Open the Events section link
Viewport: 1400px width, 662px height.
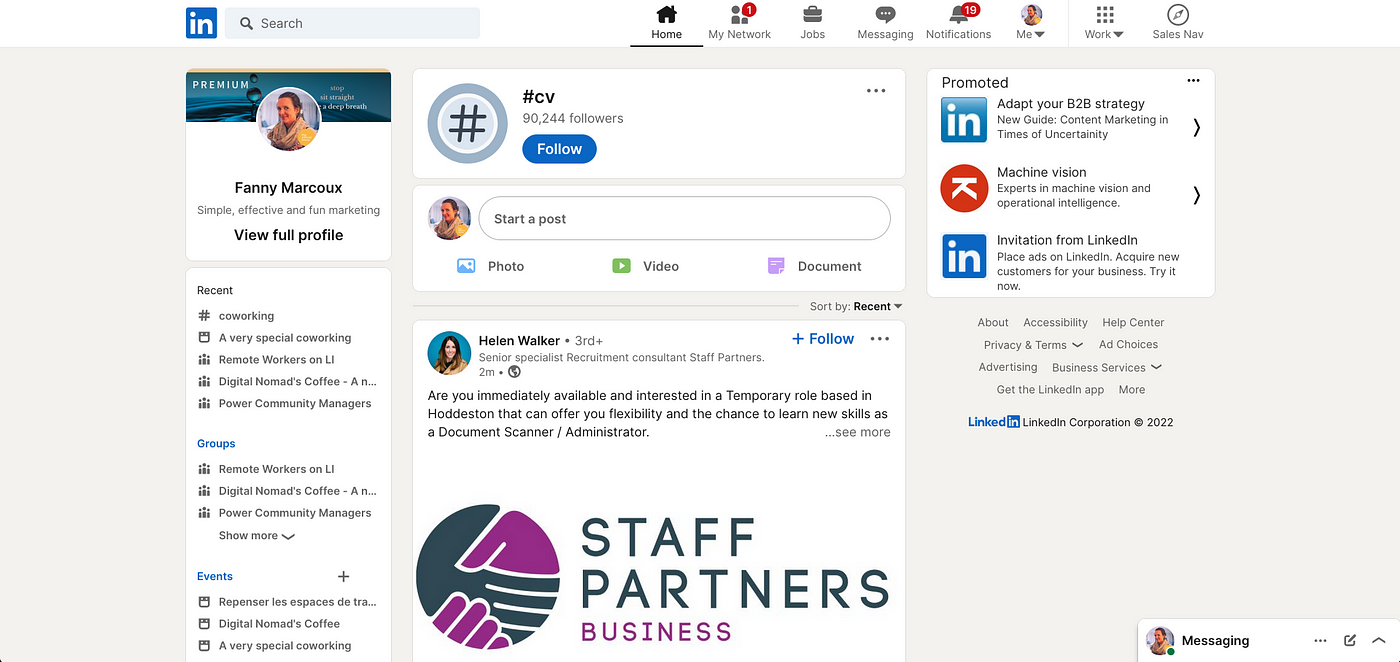click(x=215, y=576)
